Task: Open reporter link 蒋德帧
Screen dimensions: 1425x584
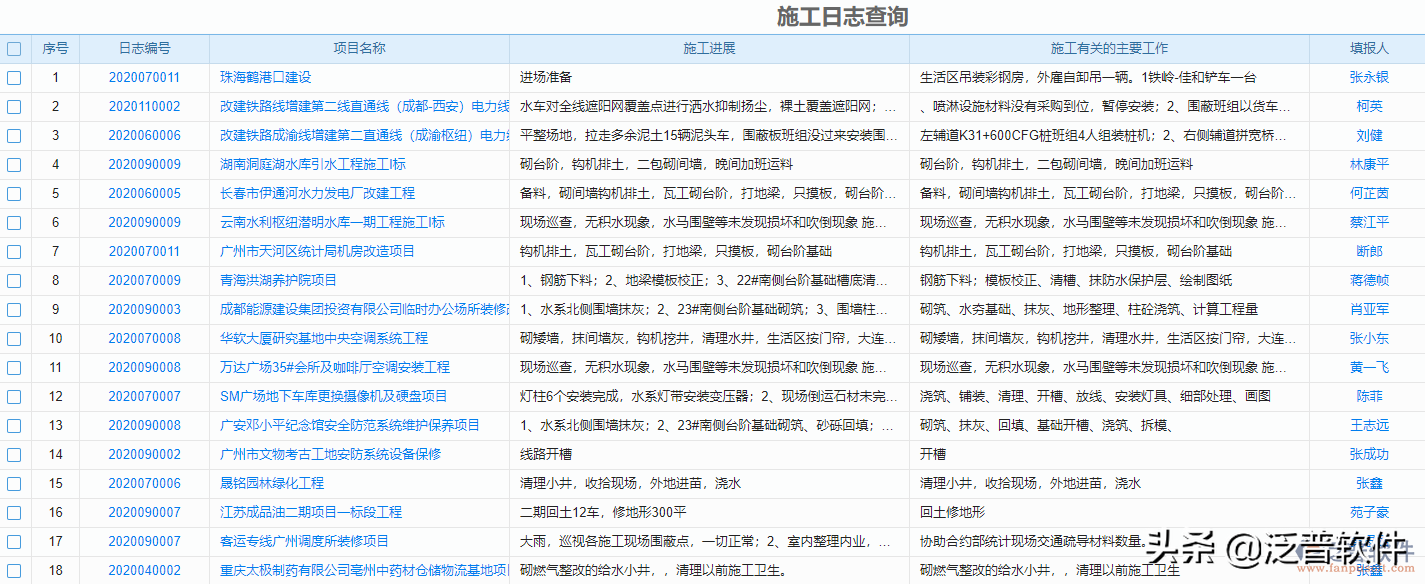Action: 1369,280
